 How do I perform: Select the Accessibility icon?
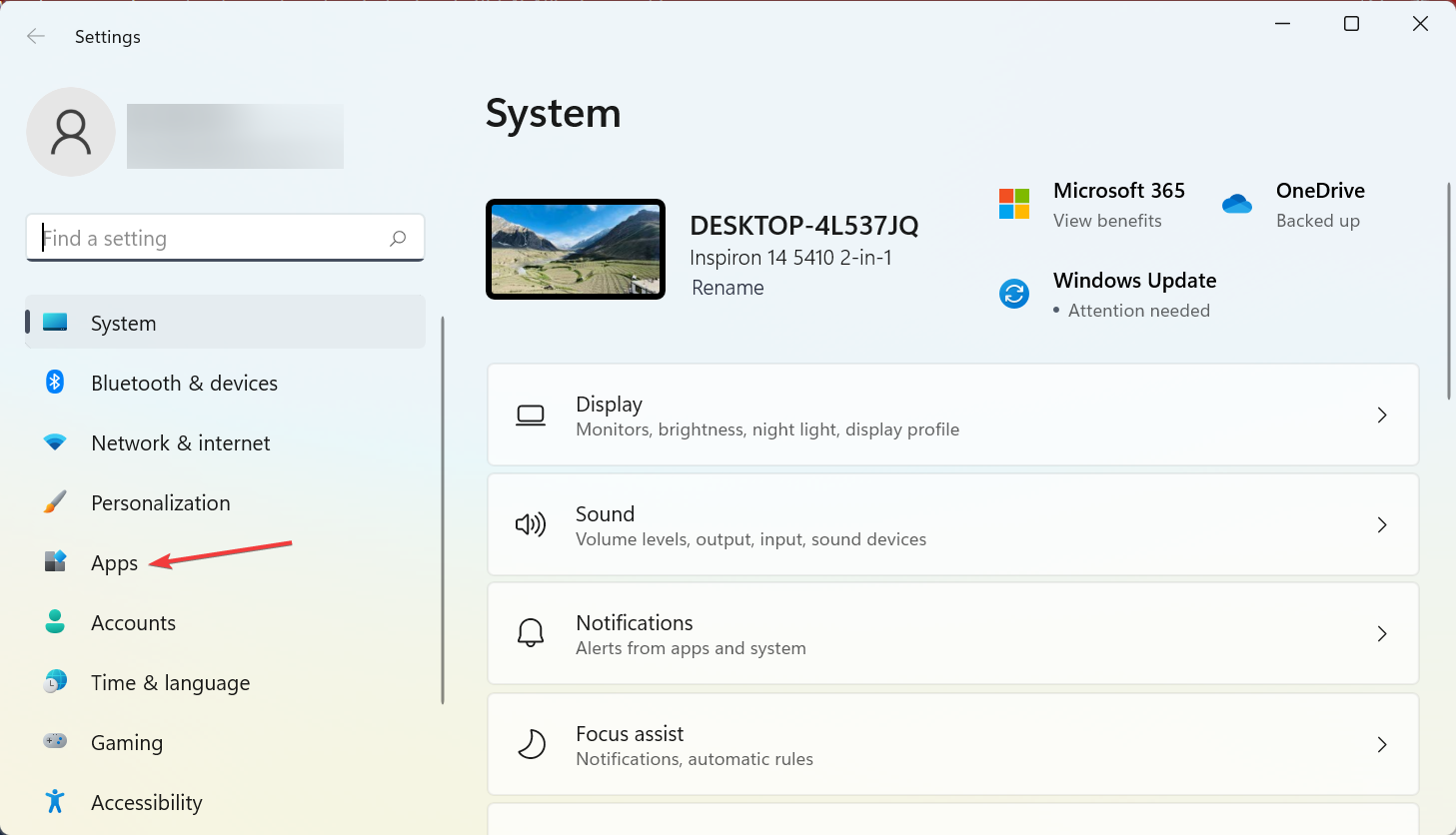coord(54,802)
